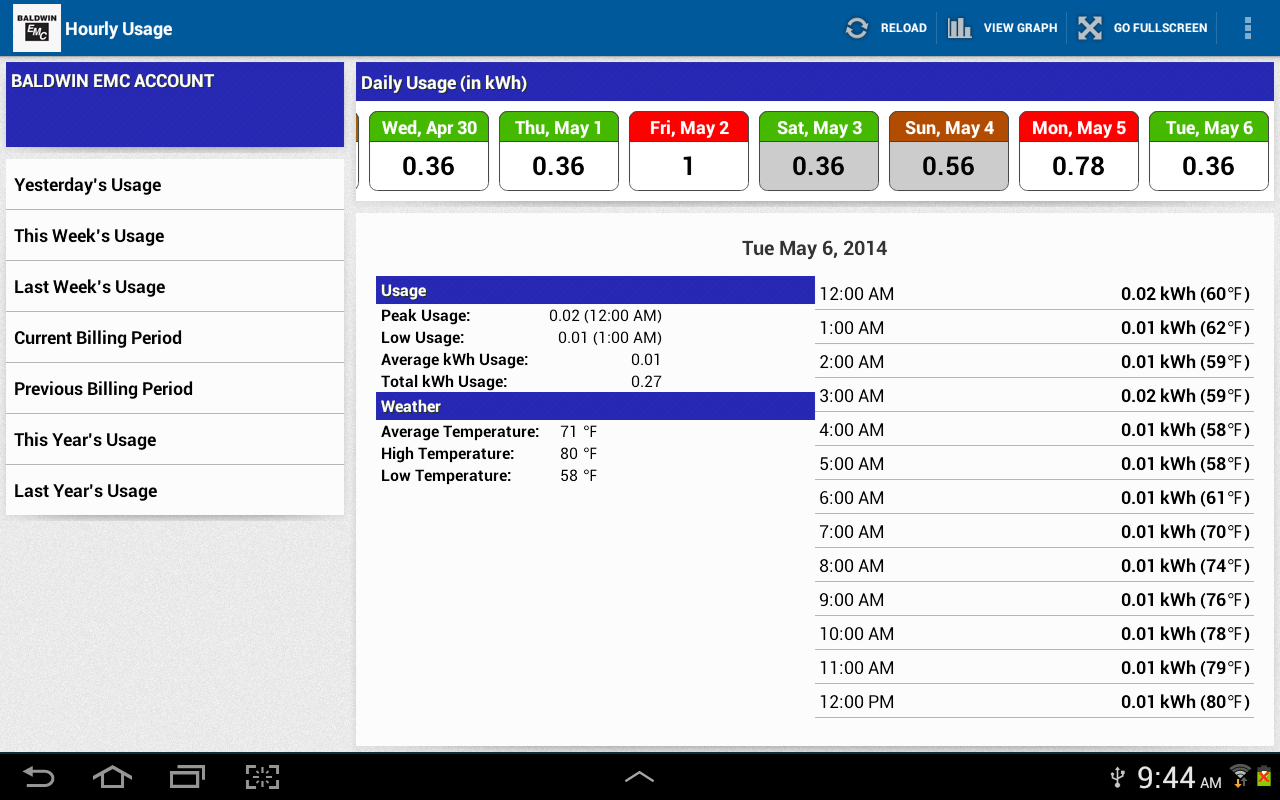Viewport: 1280px width, 800px height.
Task: Tap the Home icon in navigation bar
Action: (112, 776)
